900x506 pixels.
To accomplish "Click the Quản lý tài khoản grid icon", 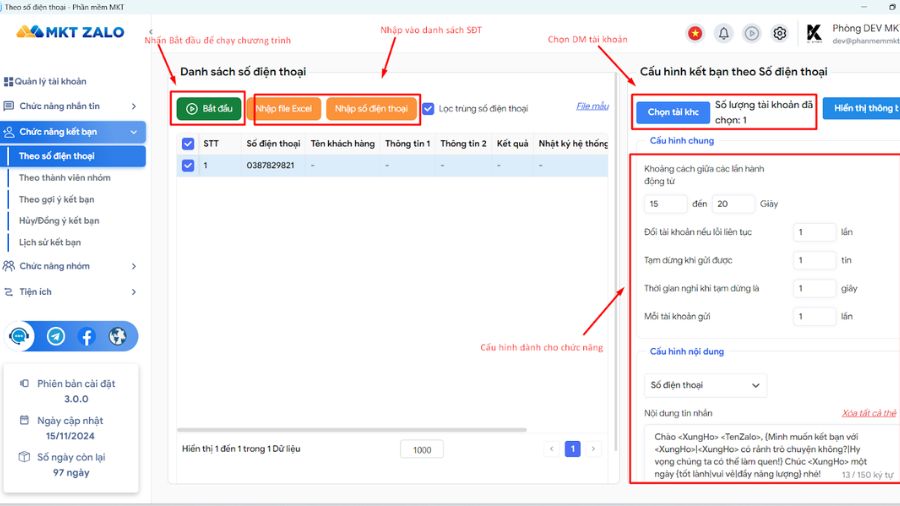I will click(9, 81).
